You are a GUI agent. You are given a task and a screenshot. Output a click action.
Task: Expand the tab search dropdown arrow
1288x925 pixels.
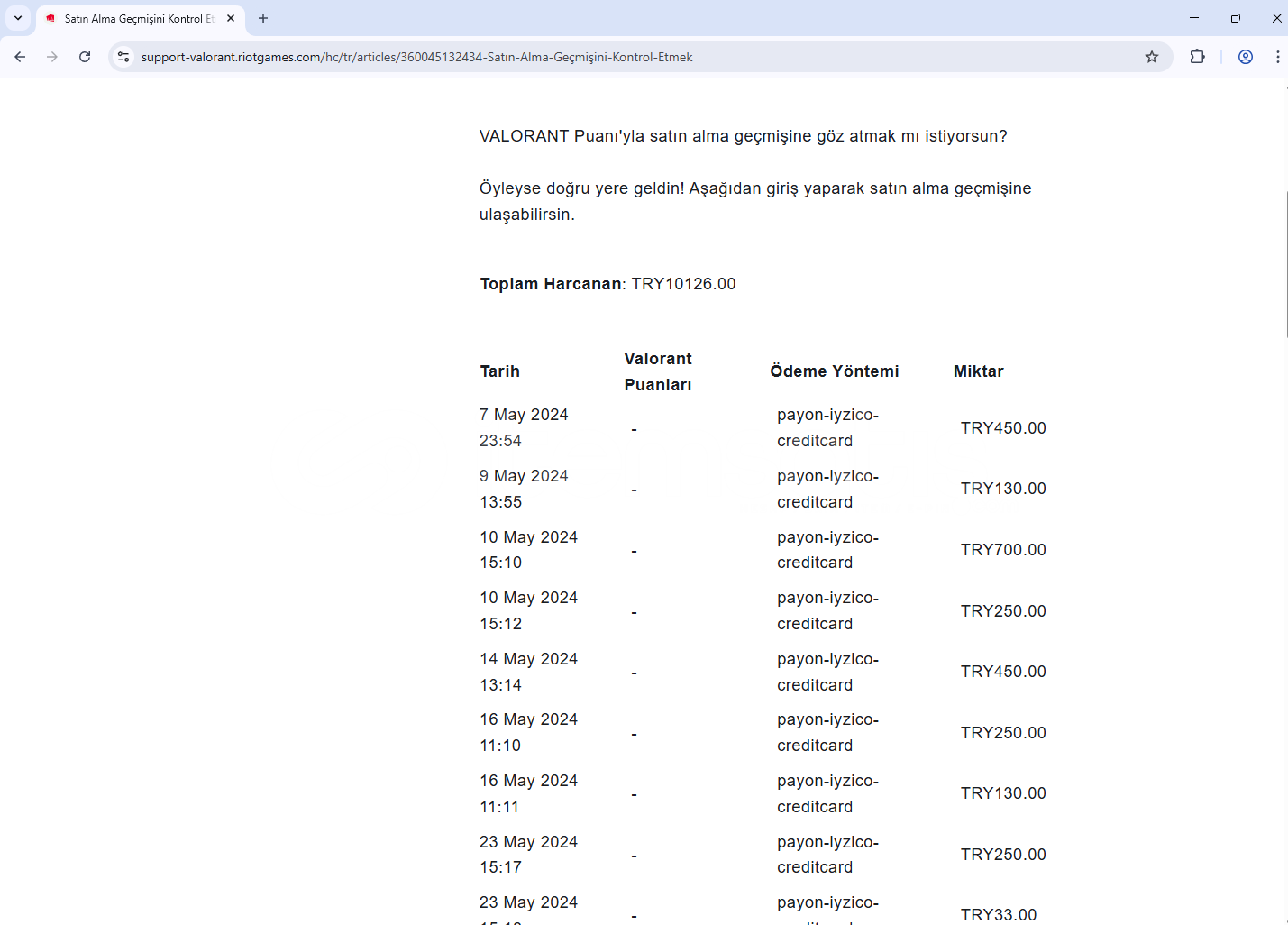[18, 18]
